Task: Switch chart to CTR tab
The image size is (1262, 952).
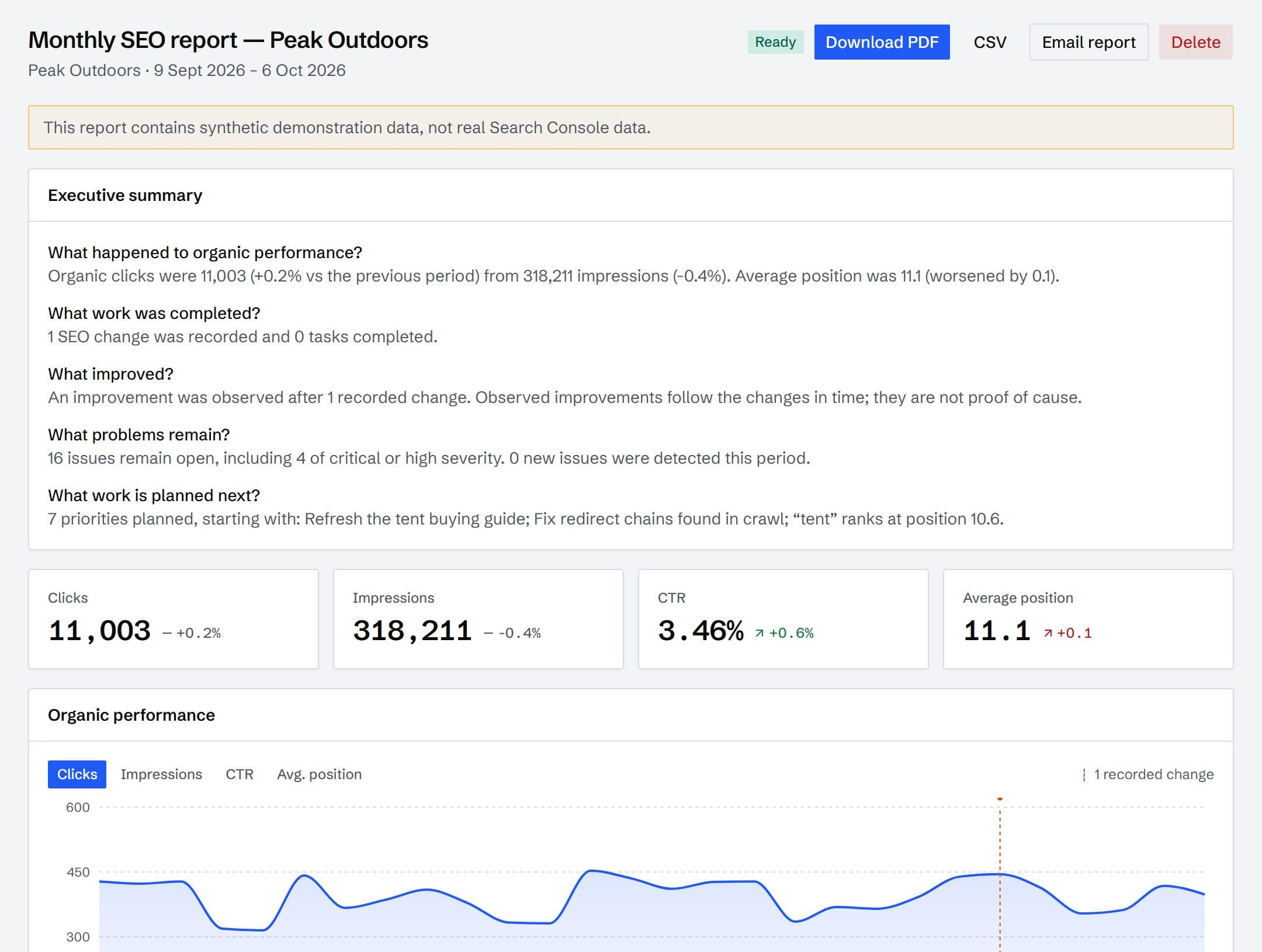Action: pyautogui.click(x=240, y=774)
